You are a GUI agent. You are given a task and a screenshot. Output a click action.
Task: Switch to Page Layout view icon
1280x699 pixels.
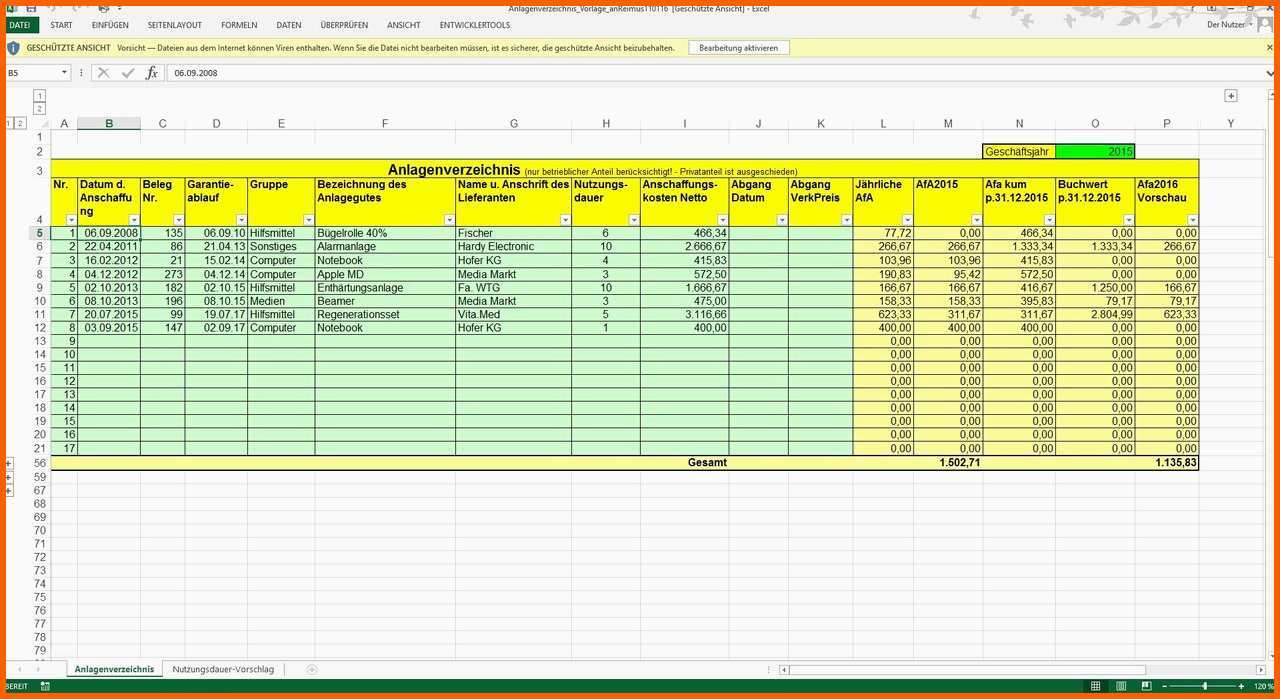tap(1122, 686)
